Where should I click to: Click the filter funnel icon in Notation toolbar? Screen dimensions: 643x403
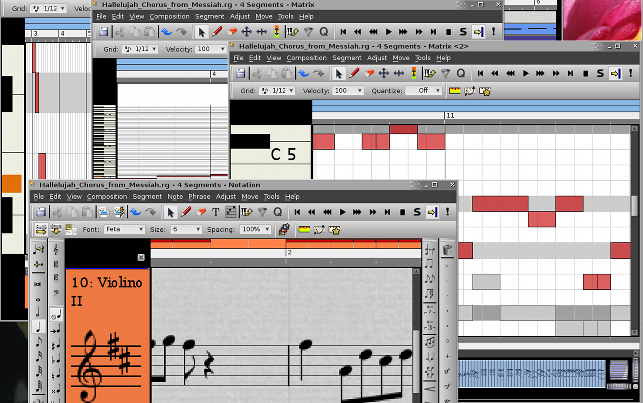click(262, 212)
